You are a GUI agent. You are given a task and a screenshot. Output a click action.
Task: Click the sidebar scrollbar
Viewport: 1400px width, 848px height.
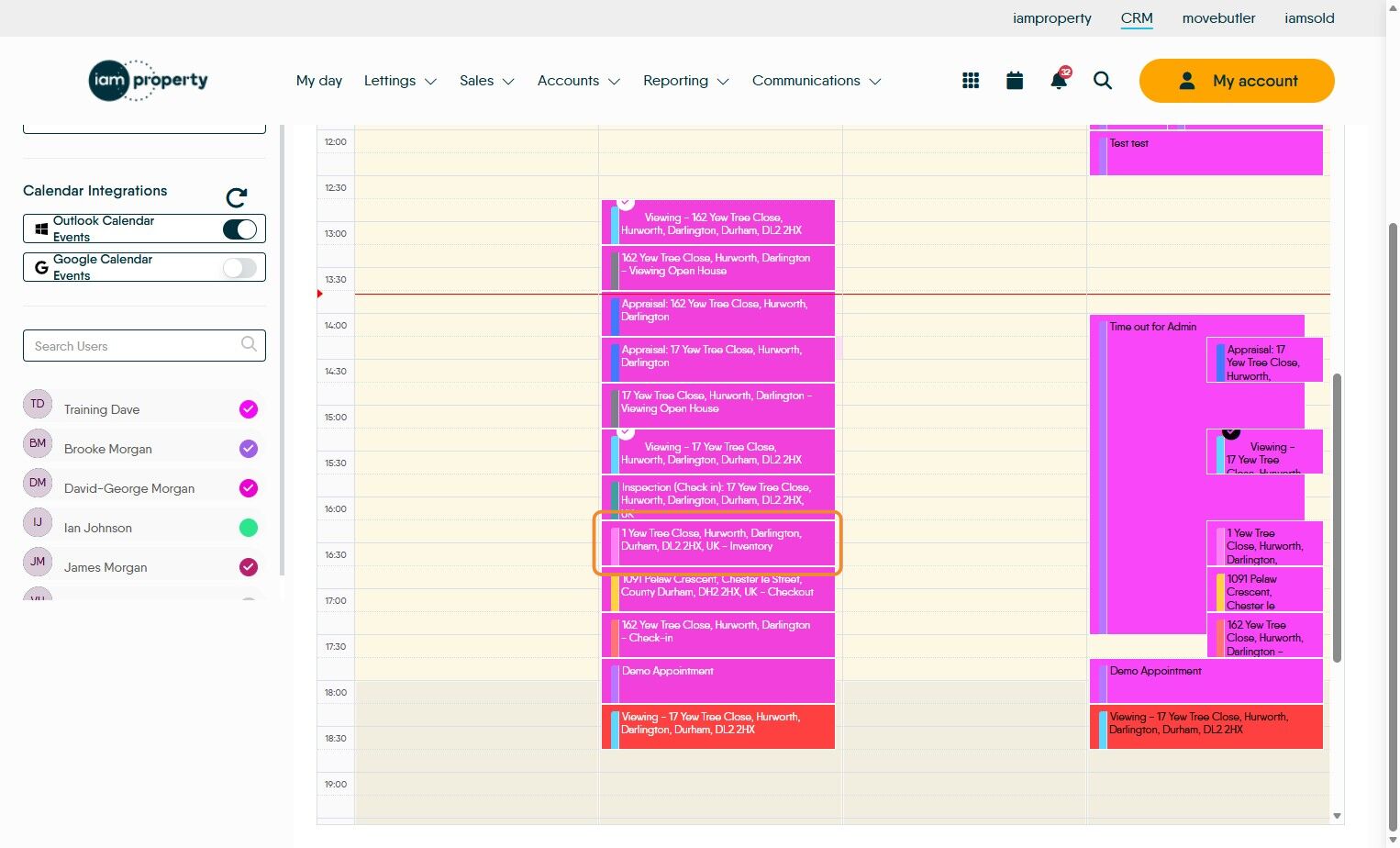coord(282,349)
